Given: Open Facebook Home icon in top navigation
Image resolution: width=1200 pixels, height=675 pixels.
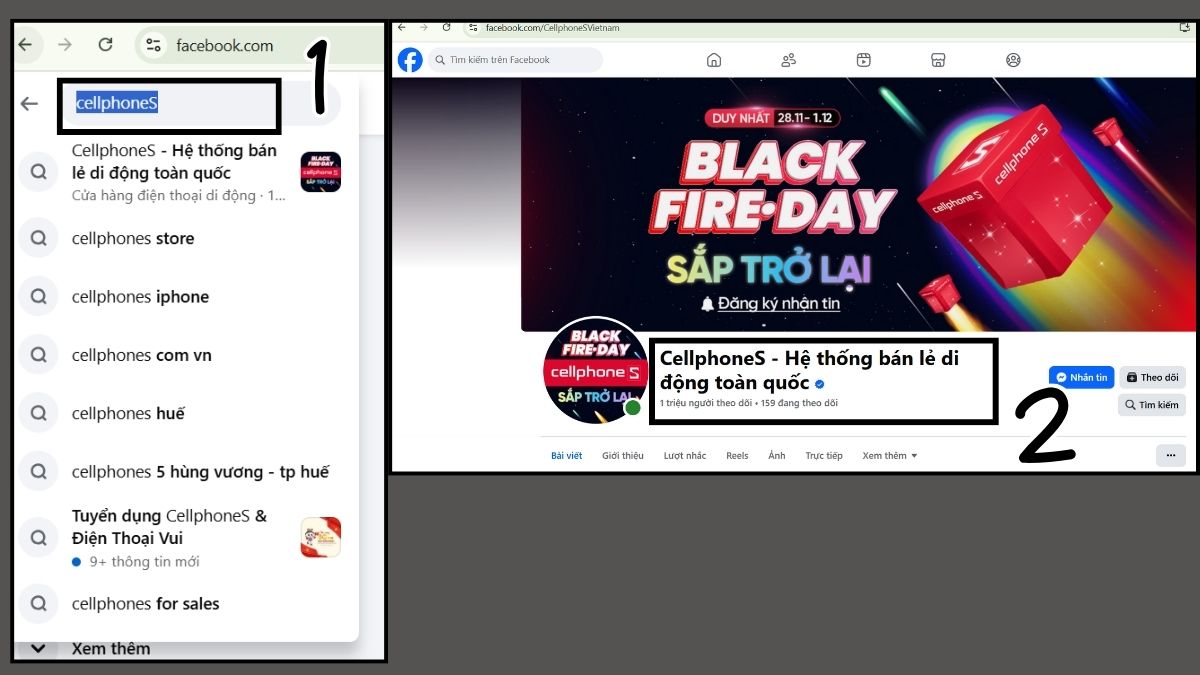Looking at the screenshot, I should click(714, 60).
